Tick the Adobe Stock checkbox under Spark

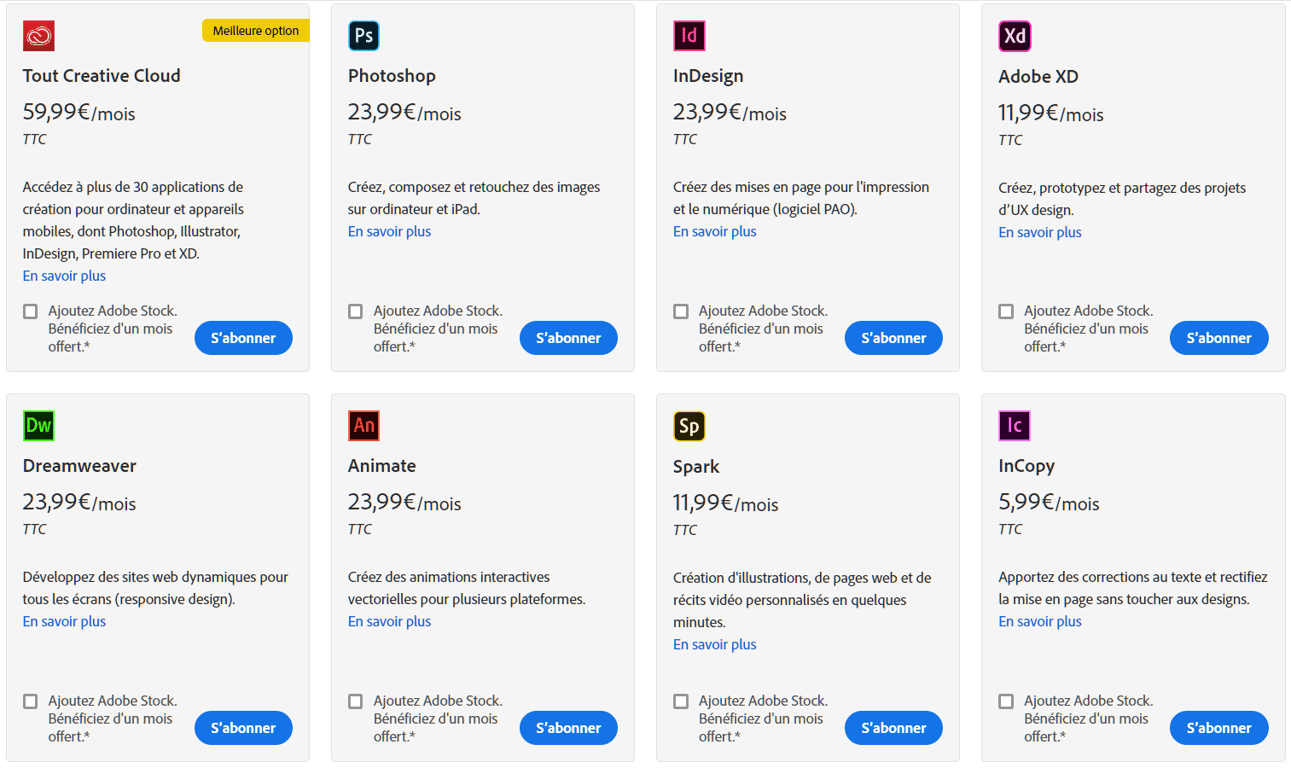point(681,702)
